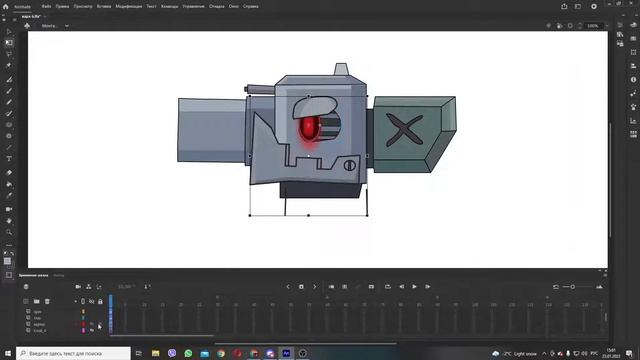
Task: Click the Delete layer trash icon
Action: tap(47, 301)
